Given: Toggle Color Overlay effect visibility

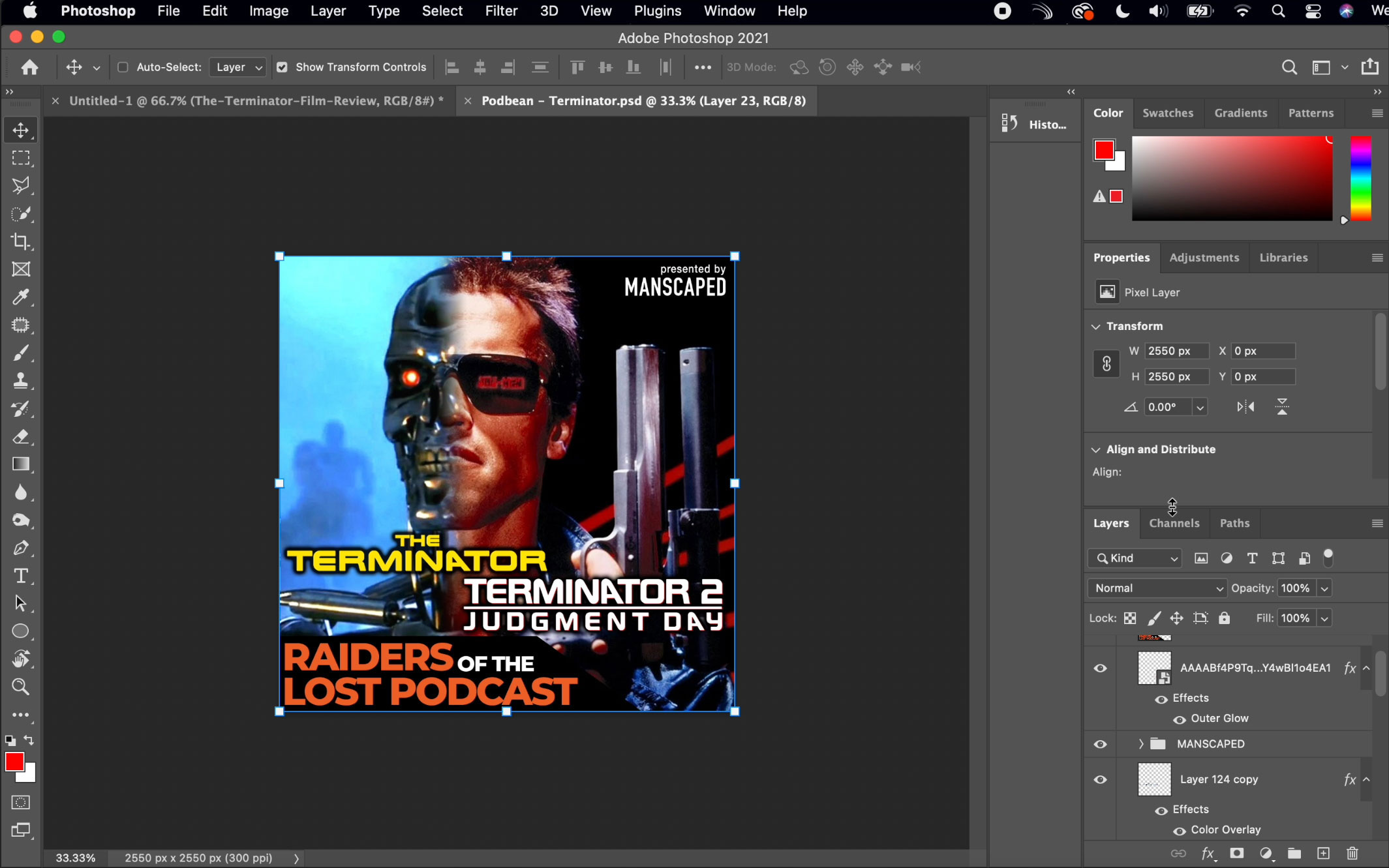Looking at the screenshot, I should click(x=1180, y=831).
